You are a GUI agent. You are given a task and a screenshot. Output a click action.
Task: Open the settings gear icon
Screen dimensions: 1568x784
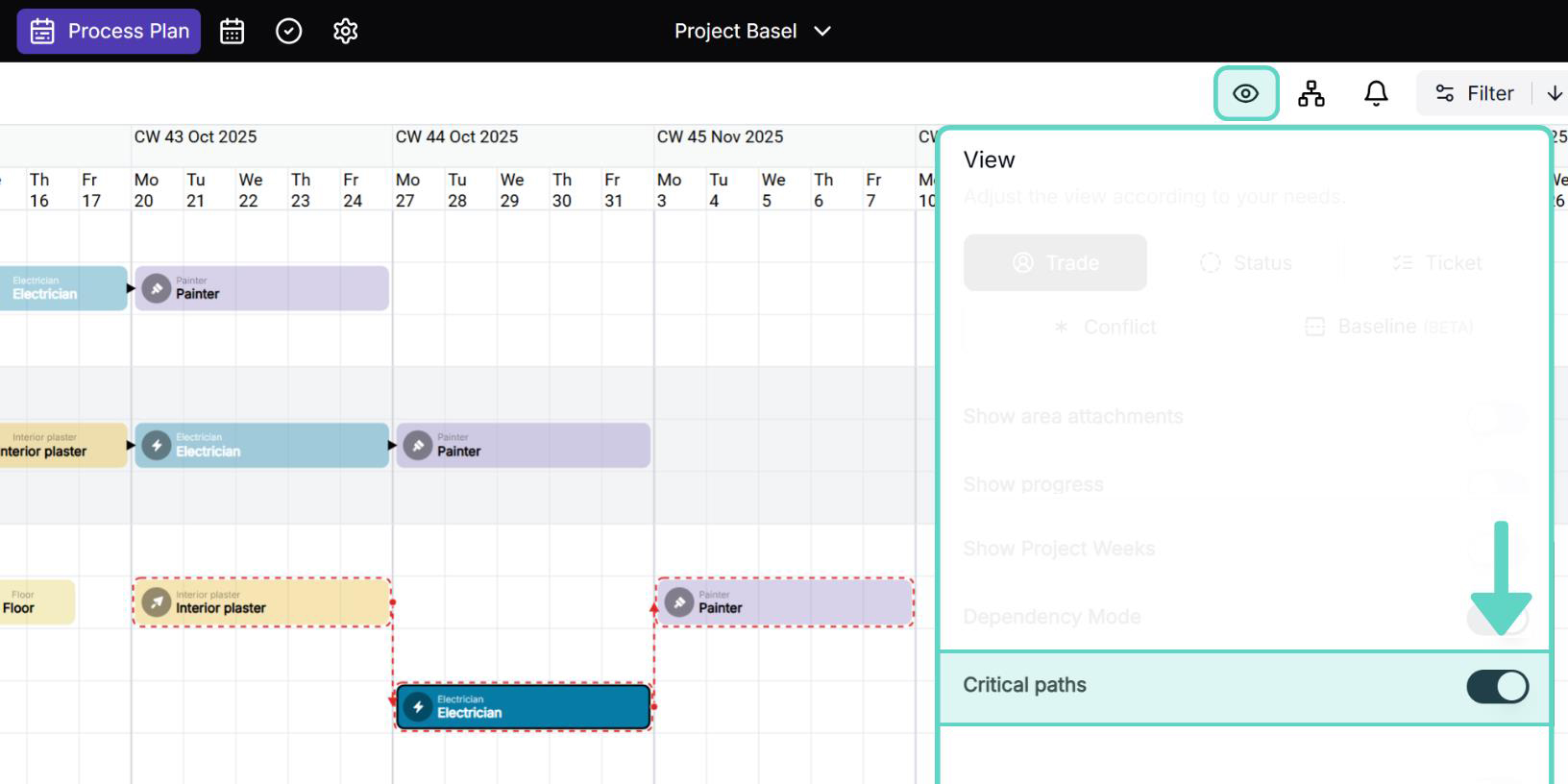coord(345,32)
